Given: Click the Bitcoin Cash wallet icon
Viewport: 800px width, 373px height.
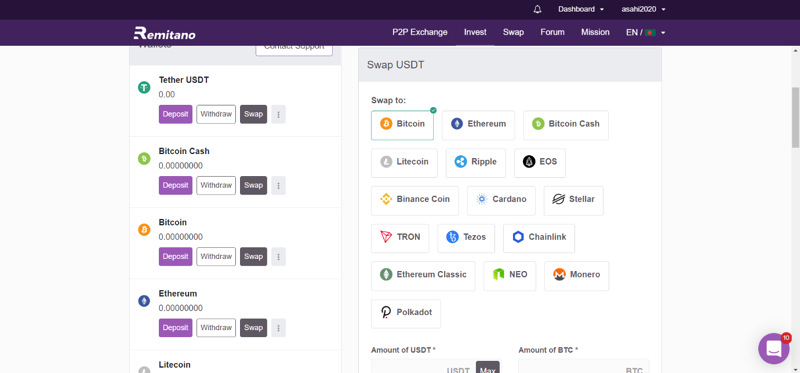Looking at the screenshot, I should (x=144, y=159).
